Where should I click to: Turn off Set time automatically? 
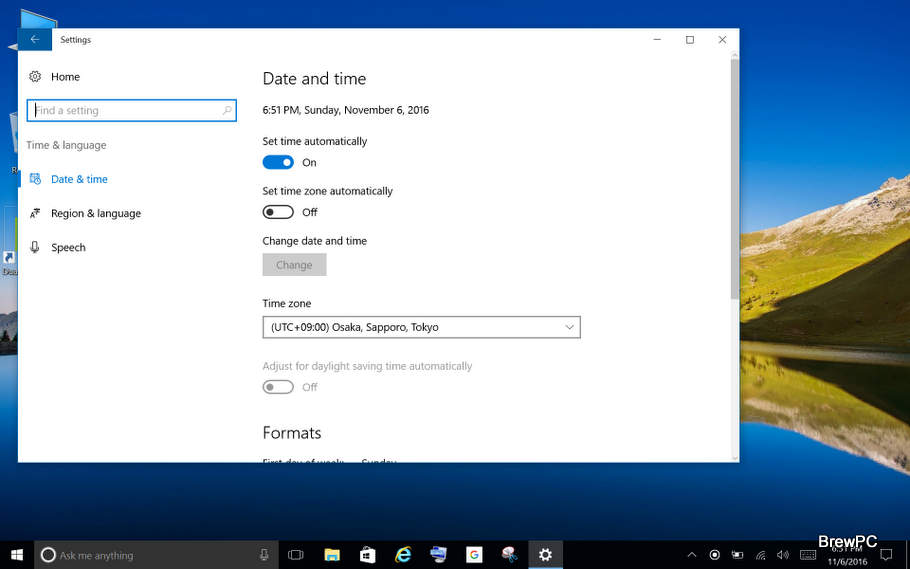[278, 162]
